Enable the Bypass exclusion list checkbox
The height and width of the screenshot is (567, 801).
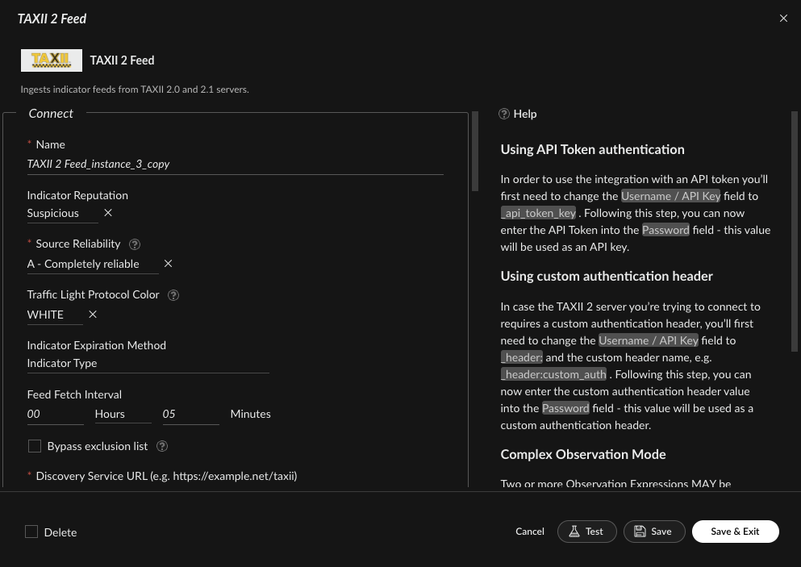pos(34,446)
